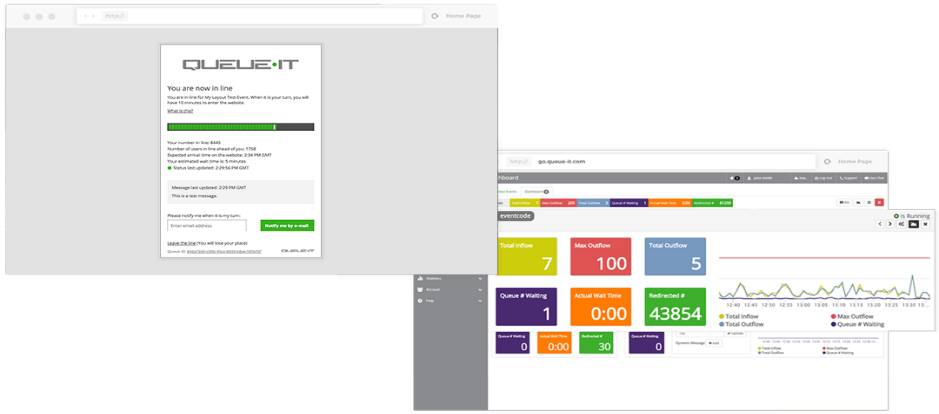Click the Account people icon in the sidebar
The height and width of the screenshot is (414, 939).
(x=420, y=289)
